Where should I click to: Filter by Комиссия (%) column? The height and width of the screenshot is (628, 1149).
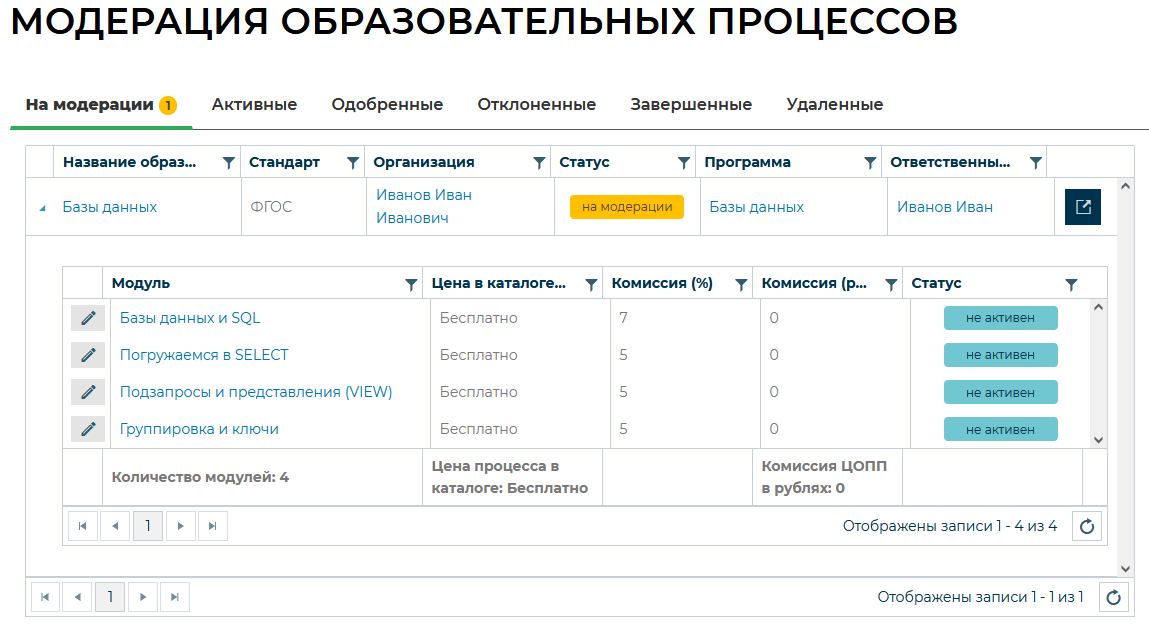pyautogui.click(x=741, y=284)
